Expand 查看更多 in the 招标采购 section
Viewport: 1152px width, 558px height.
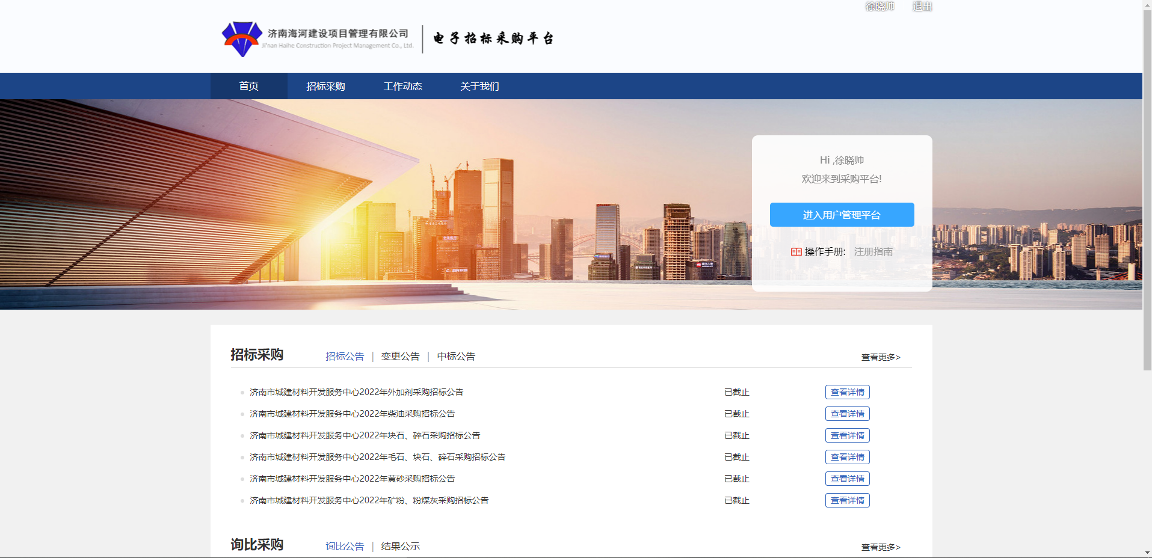coord(880,357)
